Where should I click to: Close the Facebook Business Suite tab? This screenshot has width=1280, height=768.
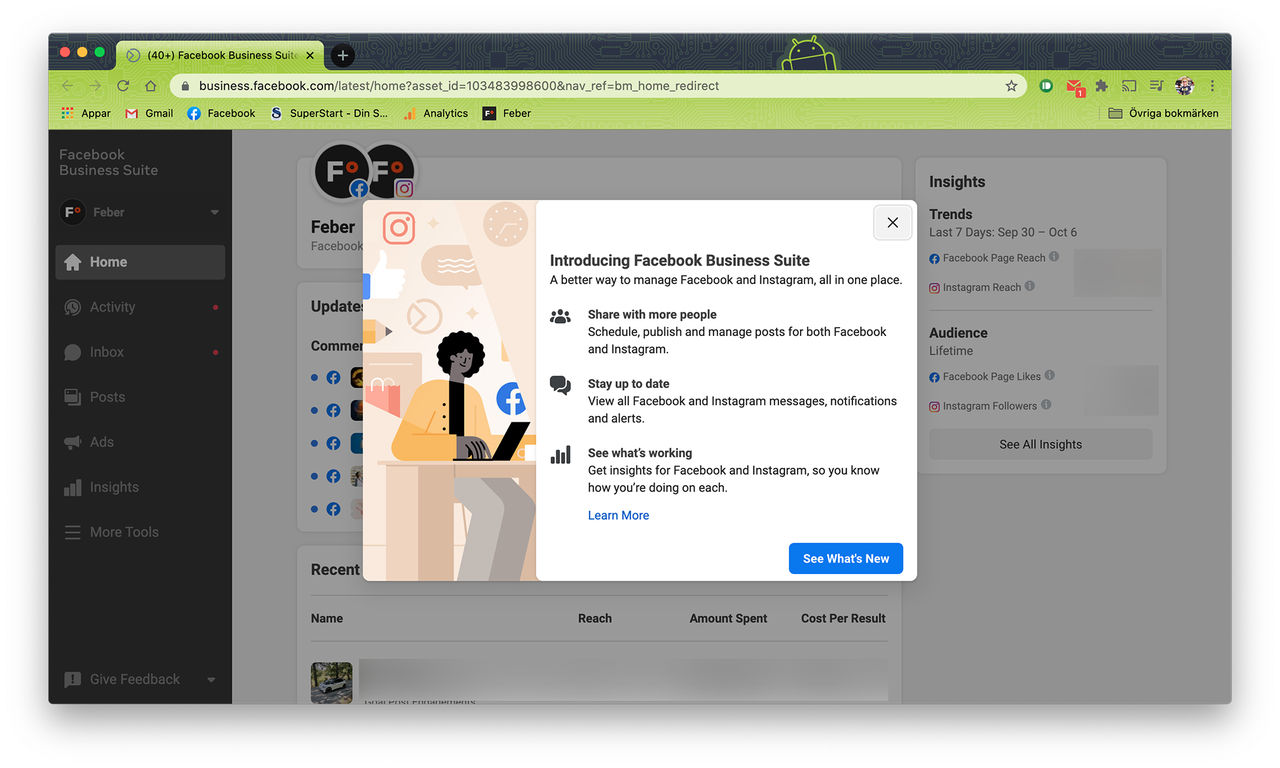coord(310,56)
